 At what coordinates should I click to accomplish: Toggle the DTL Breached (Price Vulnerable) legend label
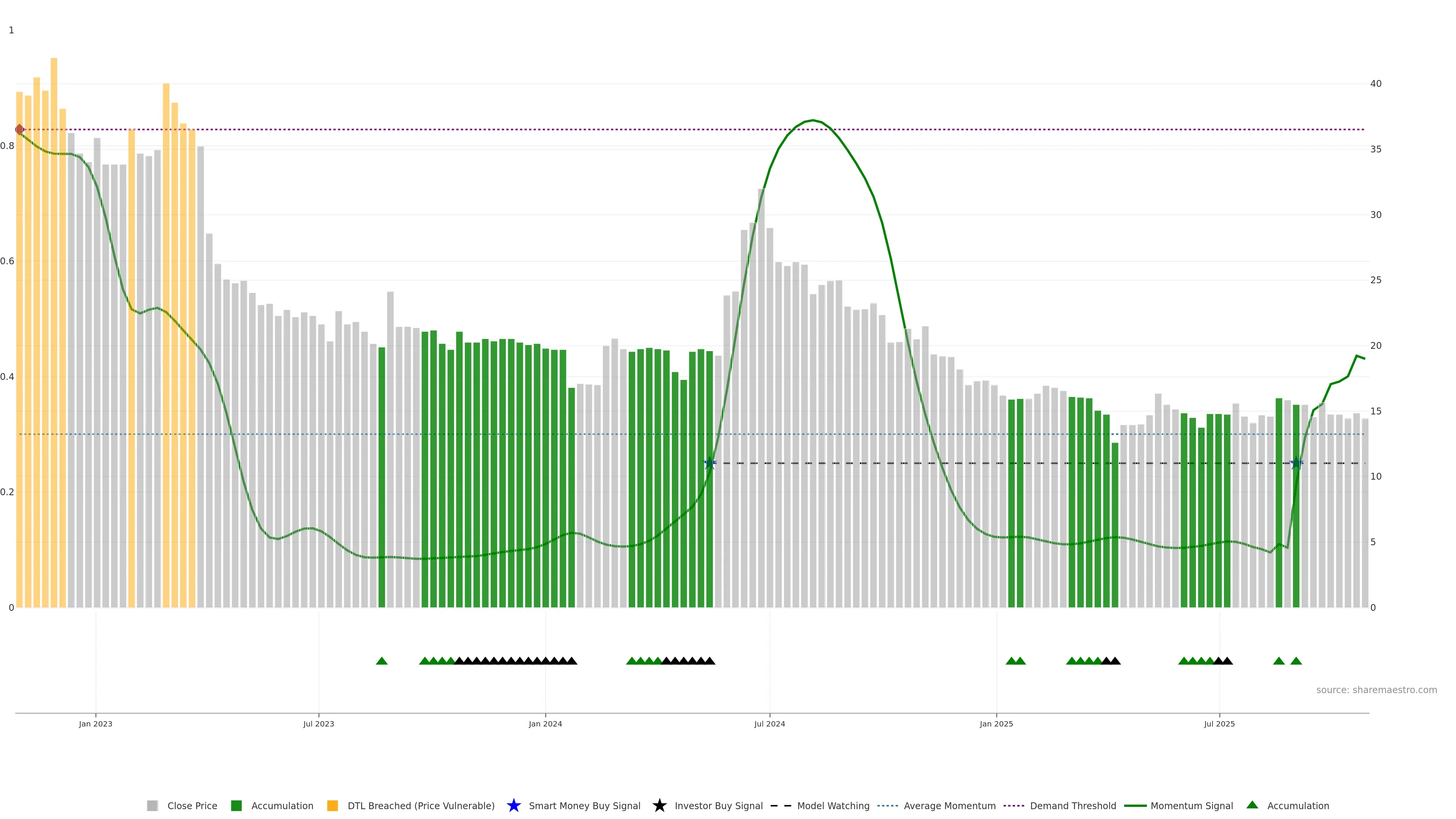point(420,805)
